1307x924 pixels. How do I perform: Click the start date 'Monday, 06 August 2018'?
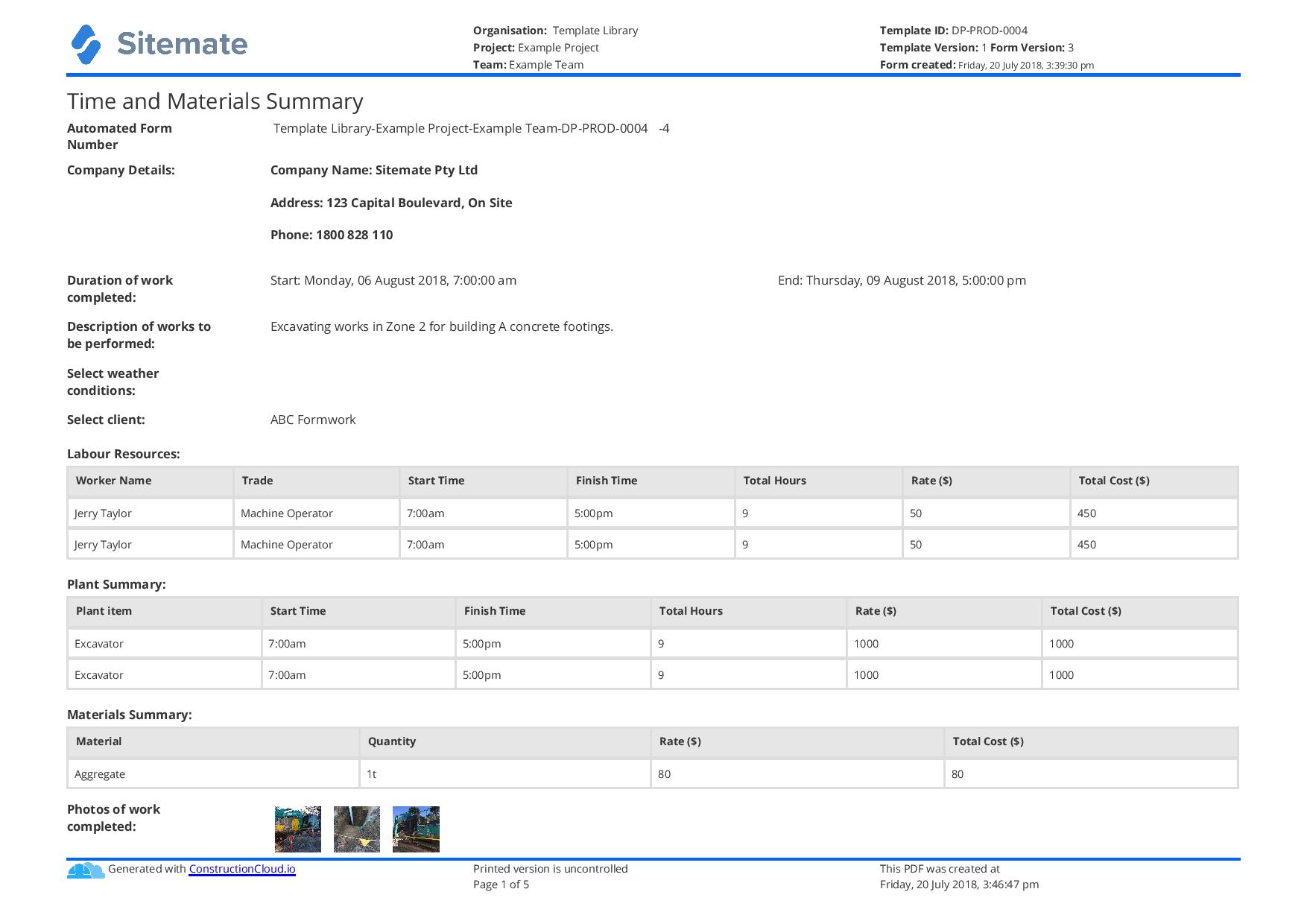(x=375, y=280)
